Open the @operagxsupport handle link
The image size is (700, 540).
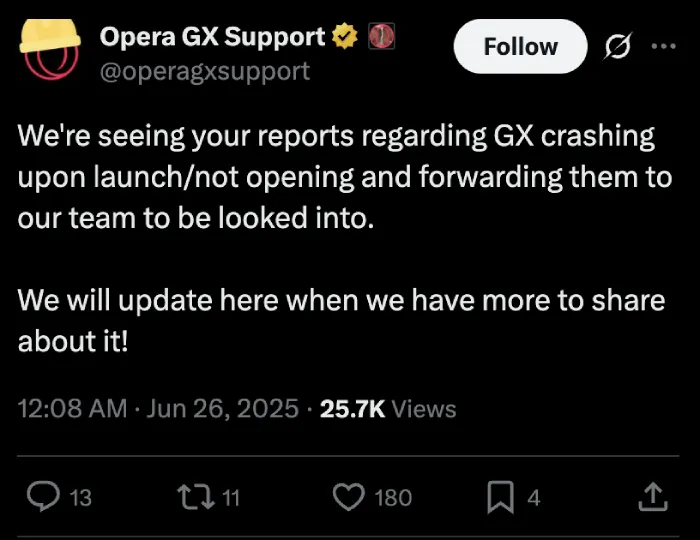pyautogui.click(x=205, y=71)
